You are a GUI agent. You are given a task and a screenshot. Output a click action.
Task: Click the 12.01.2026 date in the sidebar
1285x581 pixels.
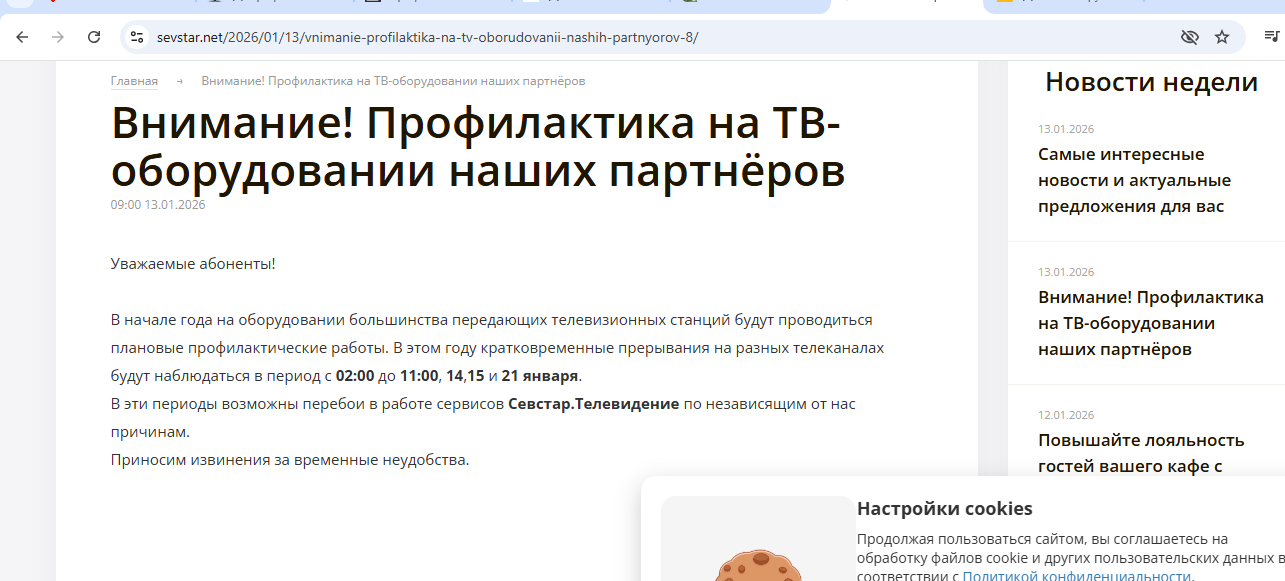(1066, 415)
